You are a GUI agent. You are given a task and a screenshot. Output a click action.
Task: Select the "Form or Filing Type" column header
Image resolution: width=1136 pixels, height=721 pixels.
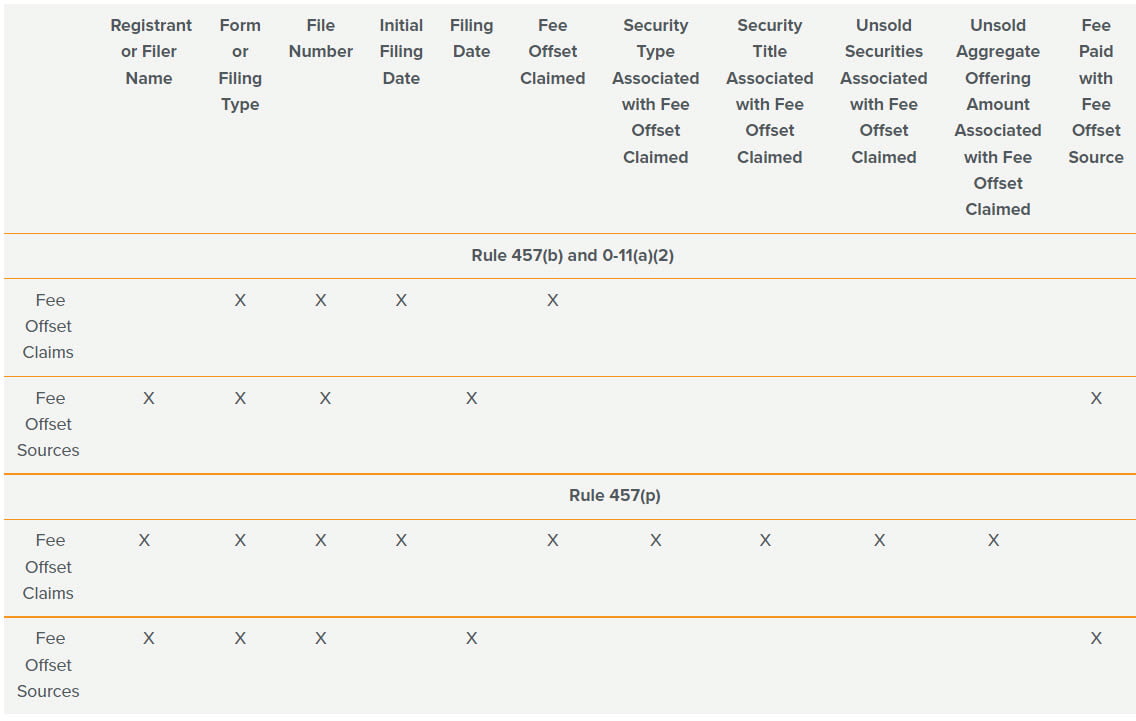(x=240, y=65)
